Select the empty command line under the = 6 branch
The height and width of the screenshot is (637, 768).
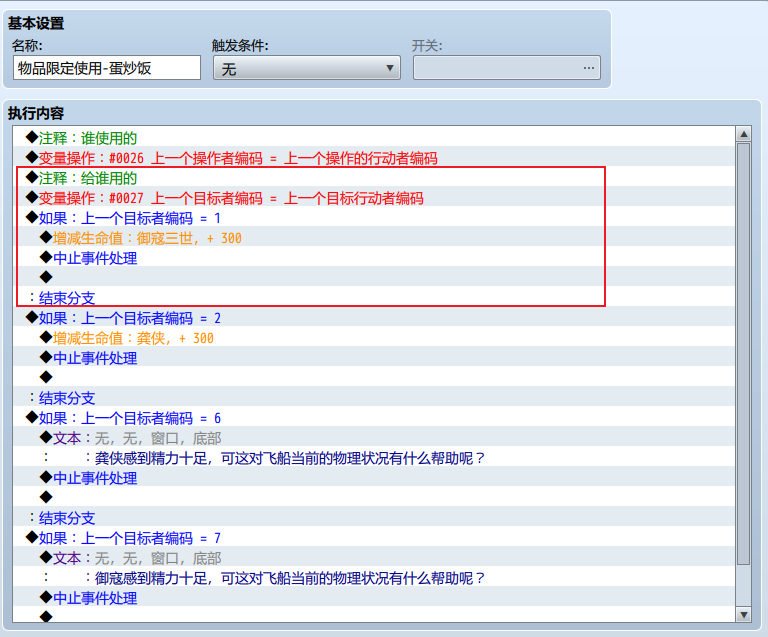click(x=374, y=497)
